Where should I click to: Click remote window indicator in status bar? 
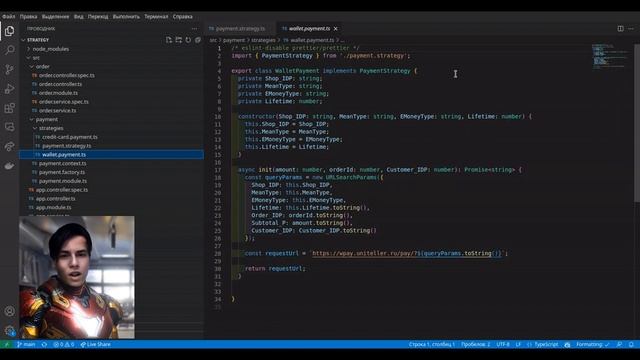(7, 344)
